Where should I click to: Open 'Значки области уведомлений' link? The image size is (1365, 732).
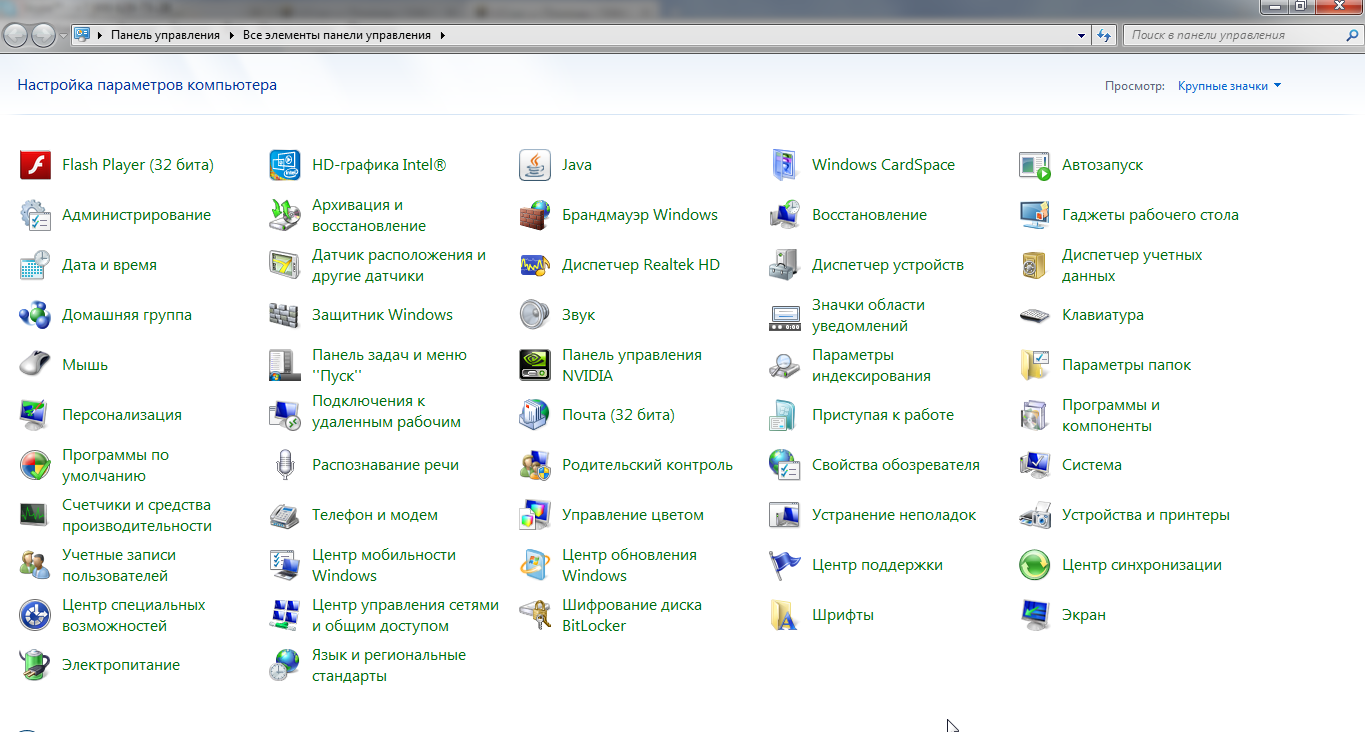(x=868, y=315)
